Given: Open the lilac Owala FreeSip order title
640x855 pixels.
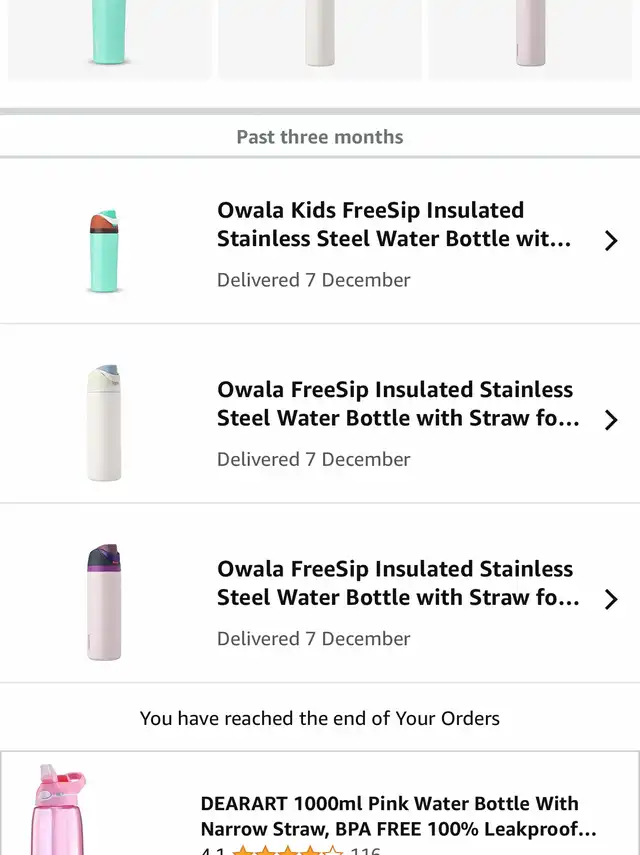Looking at the screenshot, I should [x=397, y=583].
